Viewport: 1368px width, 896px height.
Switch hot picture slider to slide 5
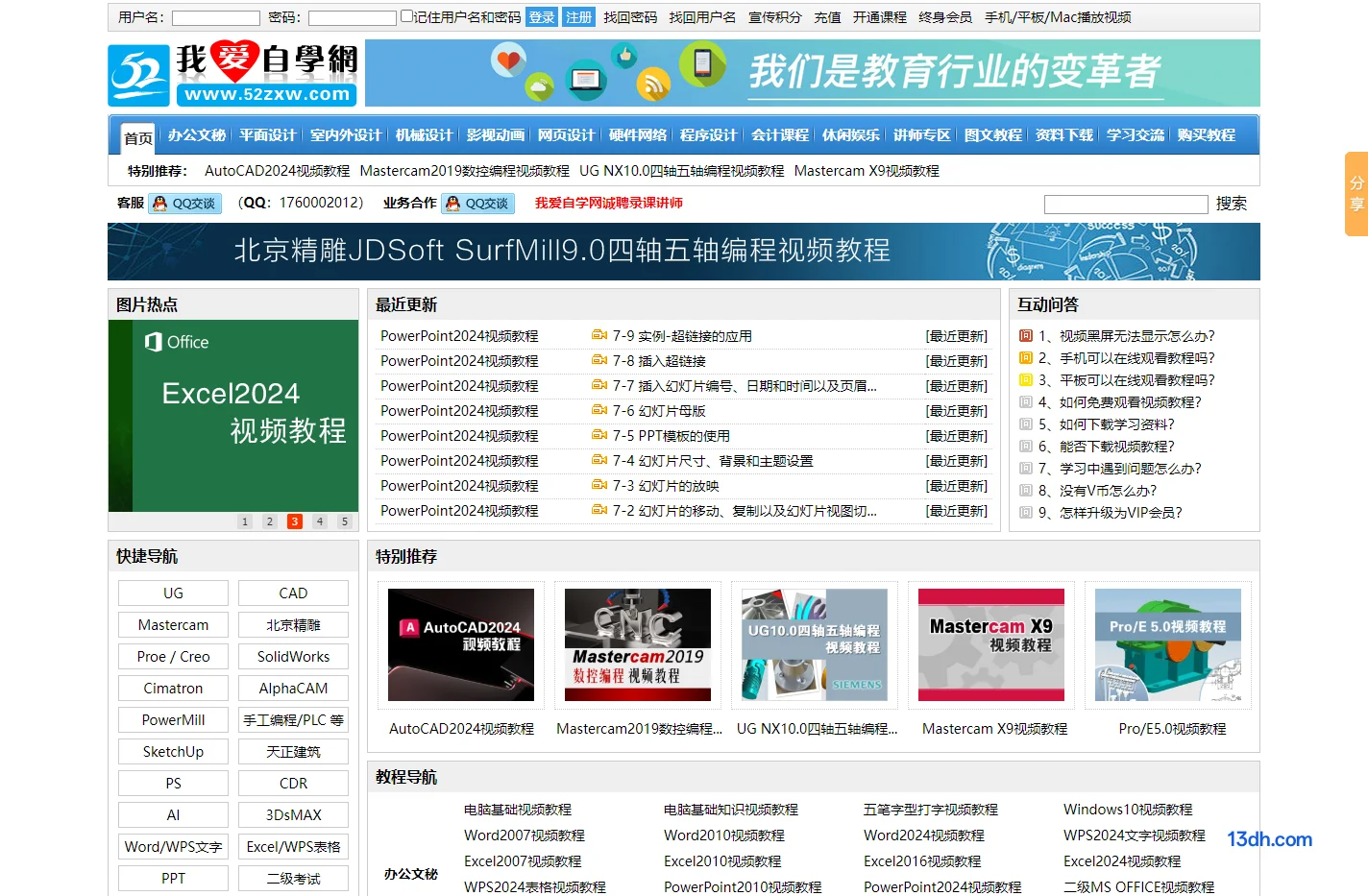click(345, 521)
